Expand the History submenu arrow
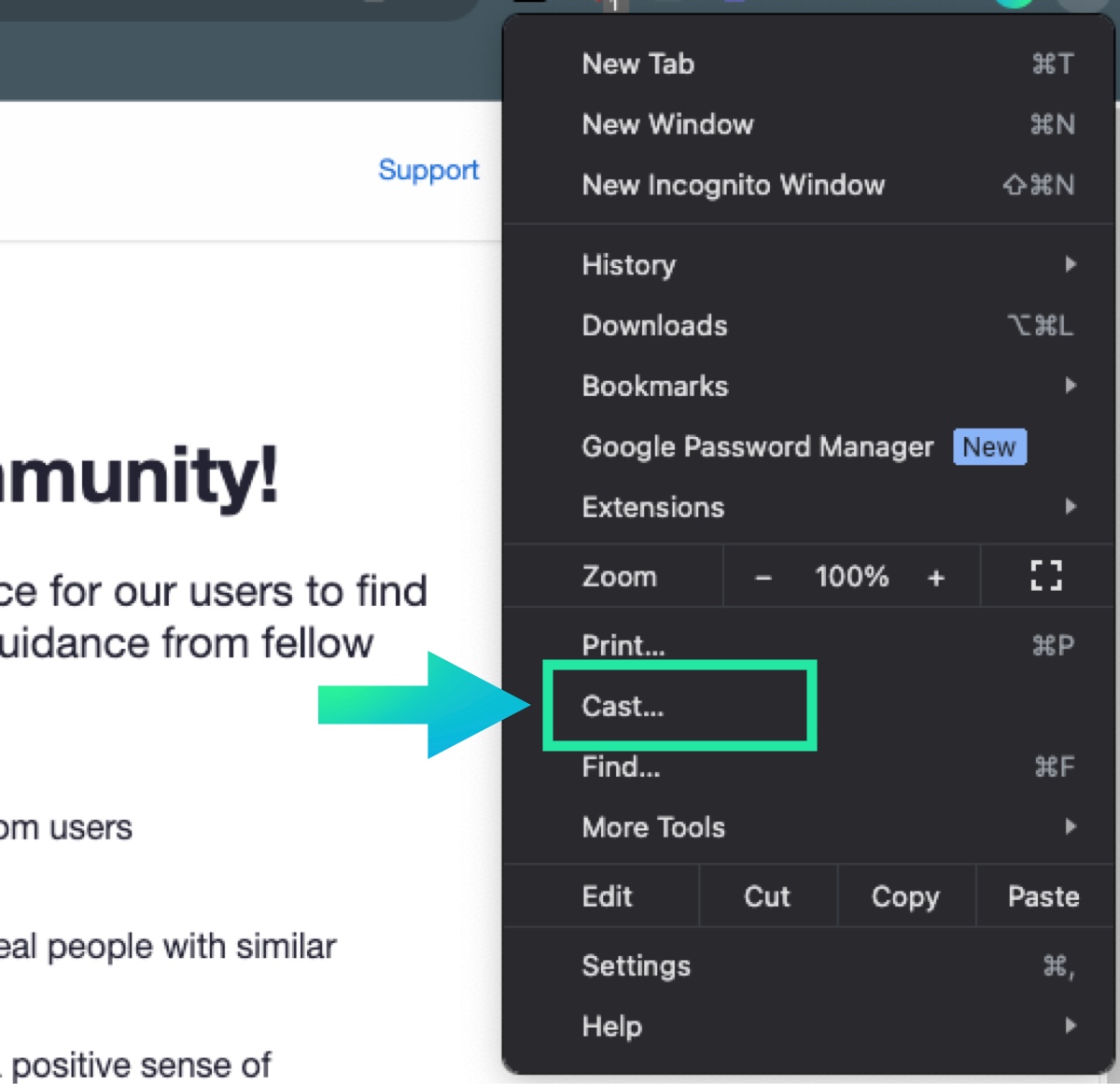The image size is (1120, 1084). point(1070,265)
